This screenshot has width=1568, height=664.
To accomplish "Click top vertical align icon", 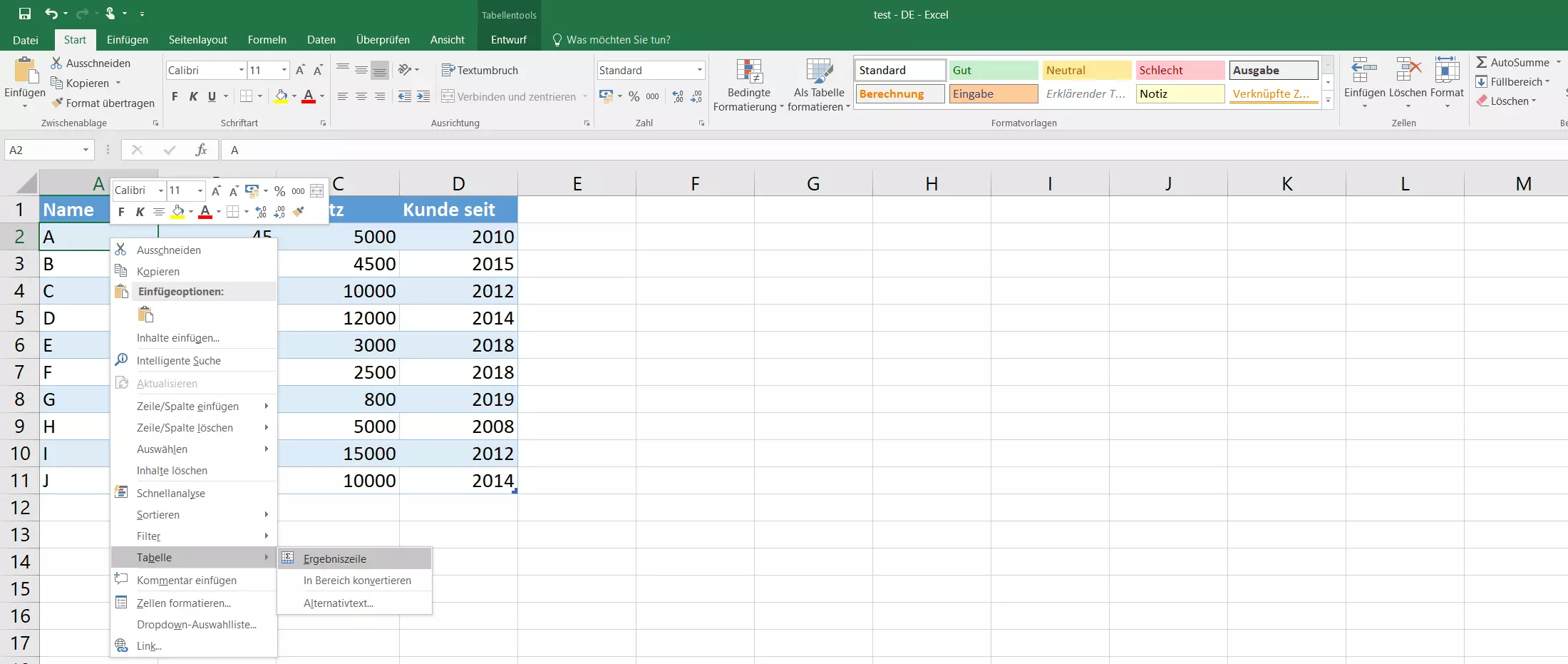I will pos(343,69).
